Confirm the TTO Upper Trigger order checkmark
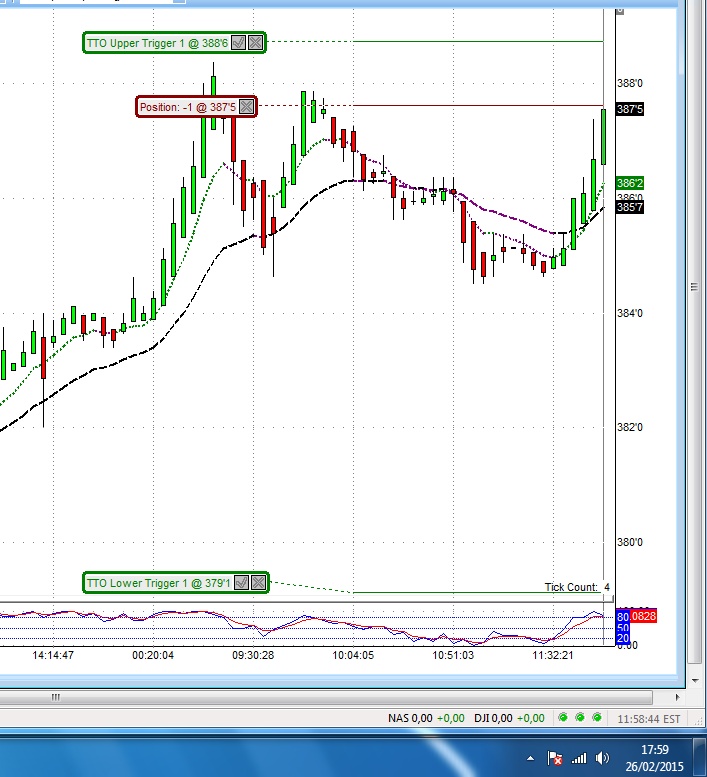This screenshot has height=777, width=707. [238, 43]
